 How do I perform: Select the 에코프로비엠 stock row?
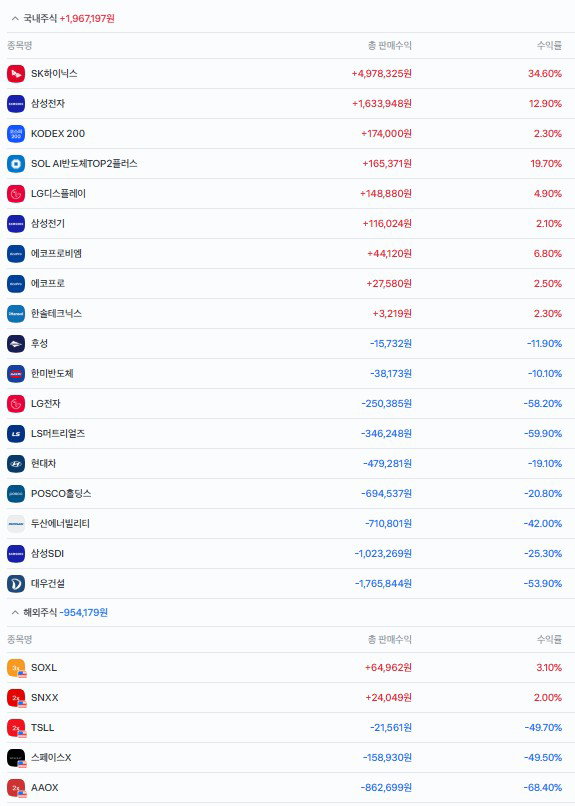pyautogui.click(x=287, y=253)
